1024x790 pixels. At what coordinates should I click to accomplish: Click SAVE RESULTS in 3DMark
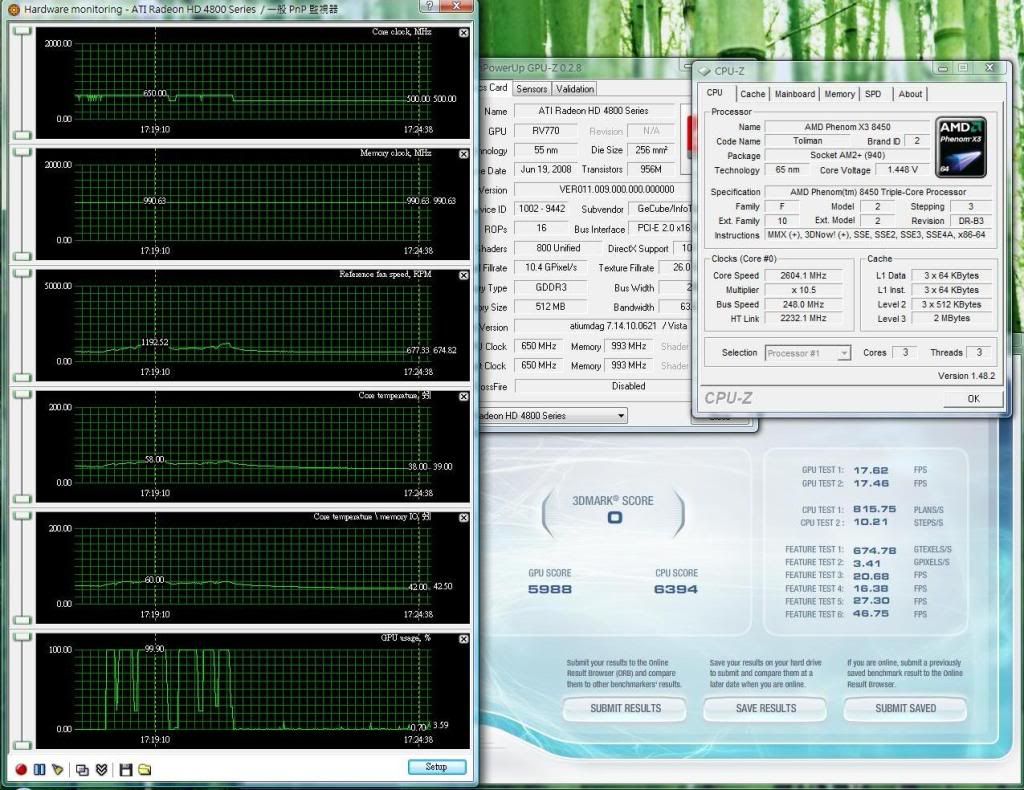[765, 708]
